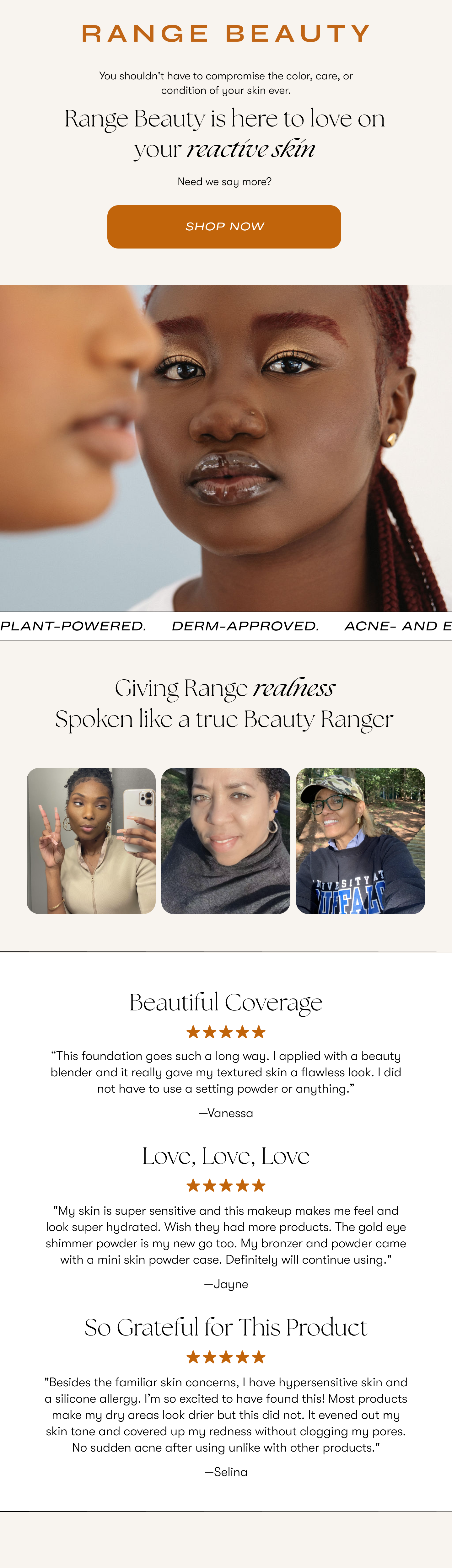Viewport: 452px width, 1568px height.
Task: Click the RANGE BEAUTY logo header
Action: click(225, 34)
